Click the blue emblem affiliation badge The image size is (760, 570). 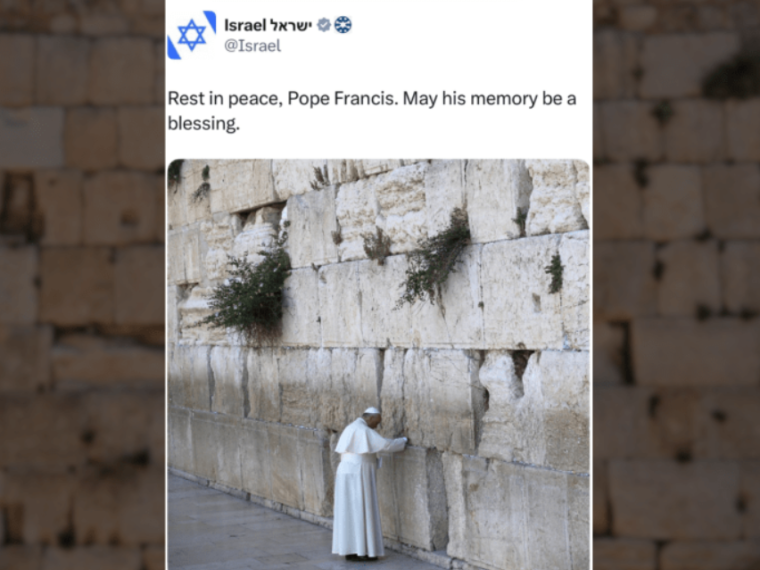pos(343,25)
